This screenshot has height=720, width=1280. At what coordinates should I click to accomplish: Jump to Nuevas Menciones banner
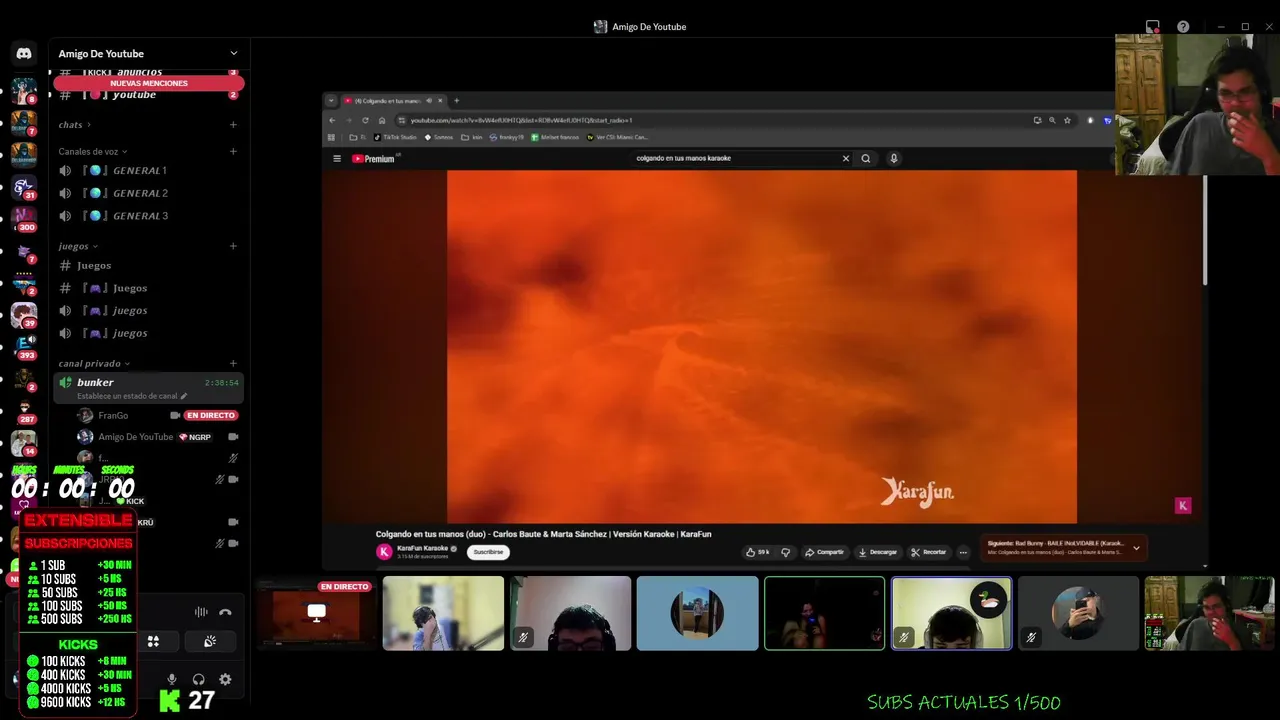[148, 83]
